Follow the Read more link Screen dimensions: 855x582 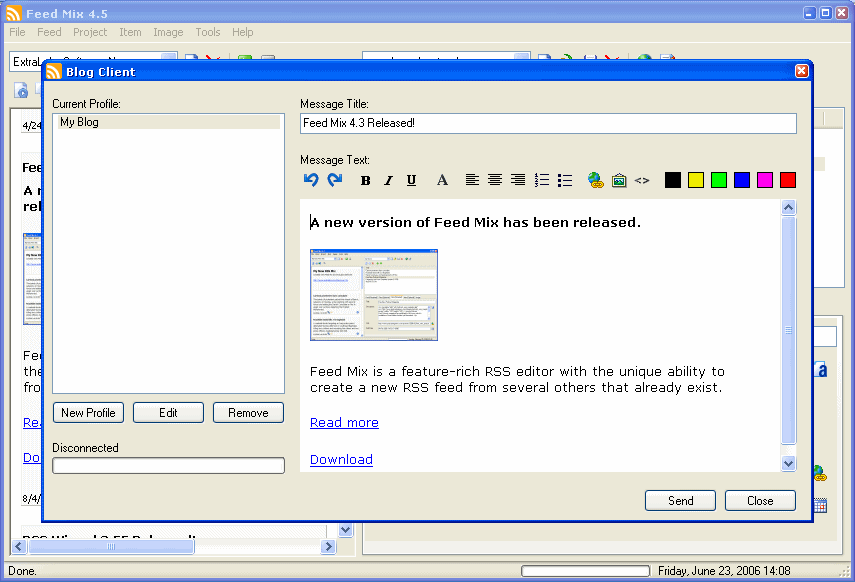click(344, 423)
